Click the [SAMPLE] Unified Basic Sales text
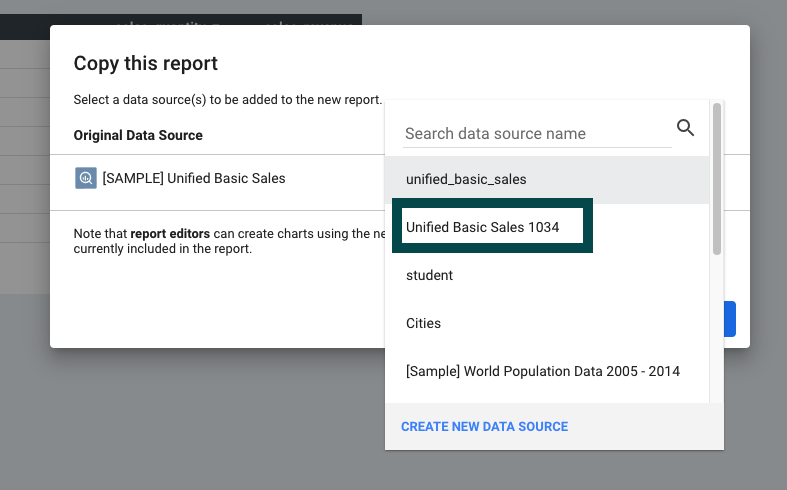 coord(194,178)
